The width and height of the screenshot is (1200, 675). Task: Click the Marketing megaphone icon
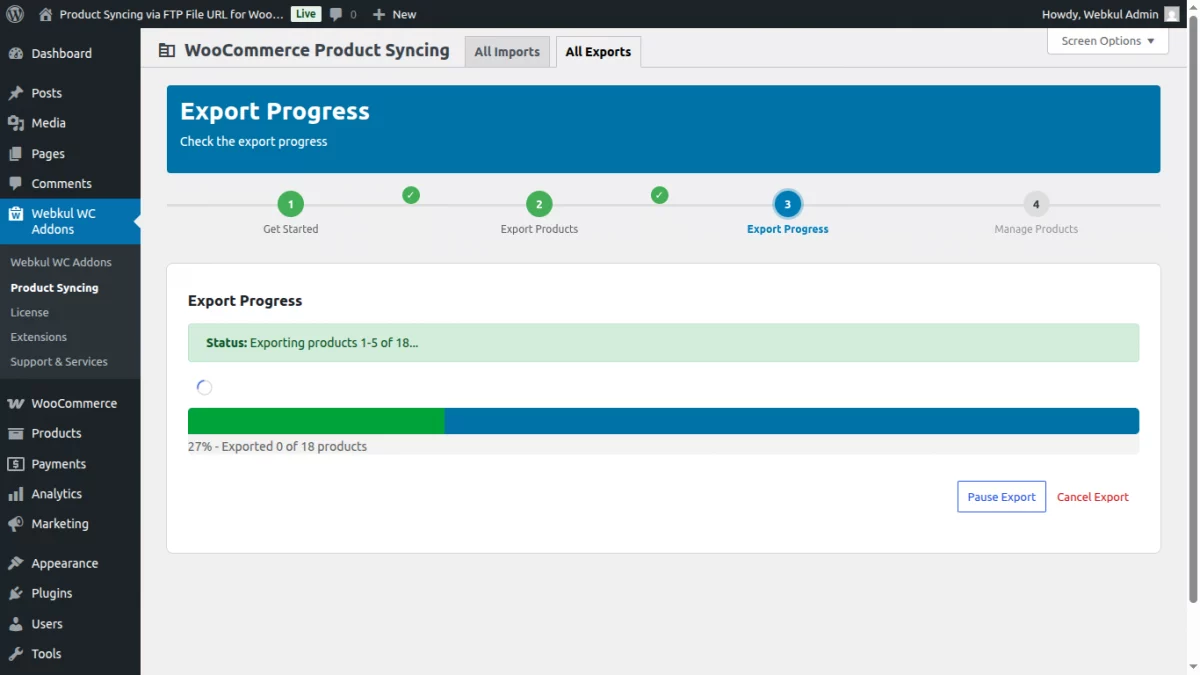click(x=14, y=523)
